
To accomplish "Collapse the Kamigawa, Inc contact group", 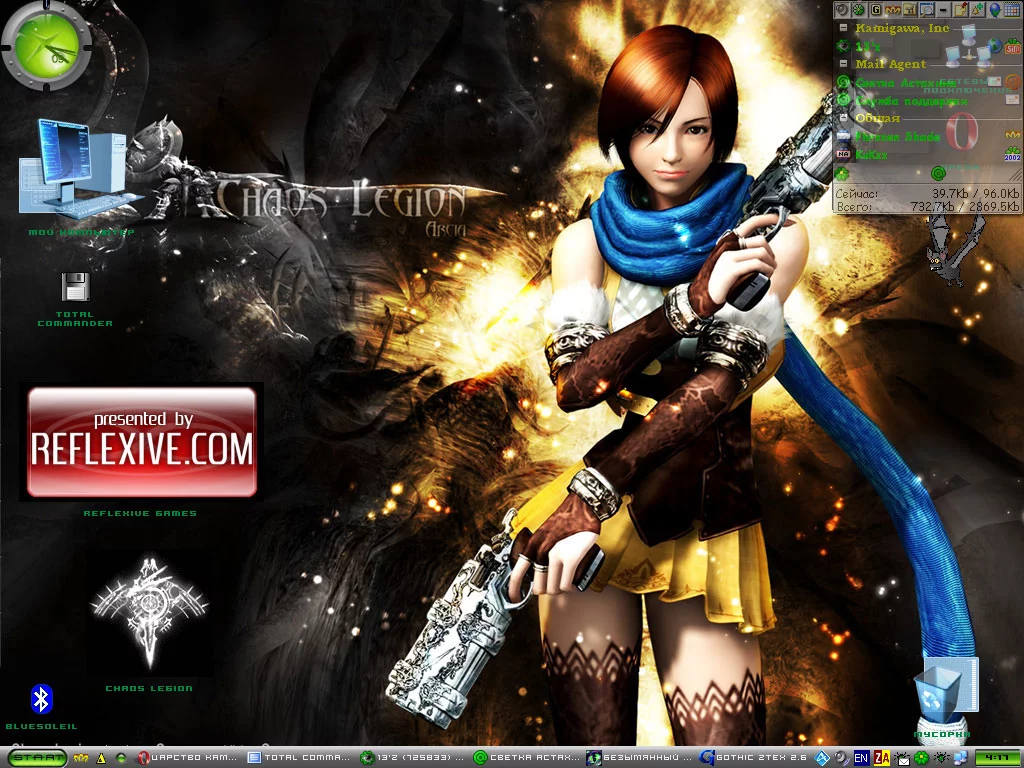I will [x=843, y=28].
